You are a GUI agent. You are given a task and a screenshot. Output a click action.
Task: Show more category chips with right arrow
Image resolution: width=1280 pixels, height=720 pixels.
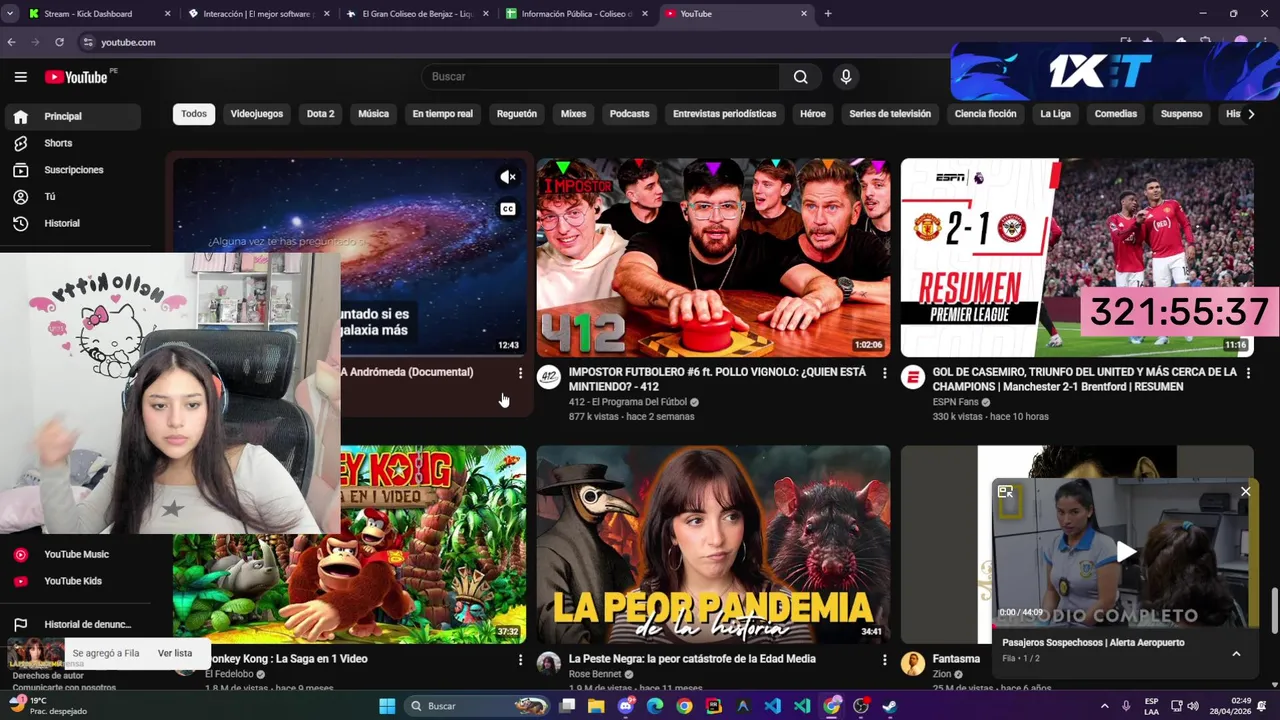click(1251, 114)
